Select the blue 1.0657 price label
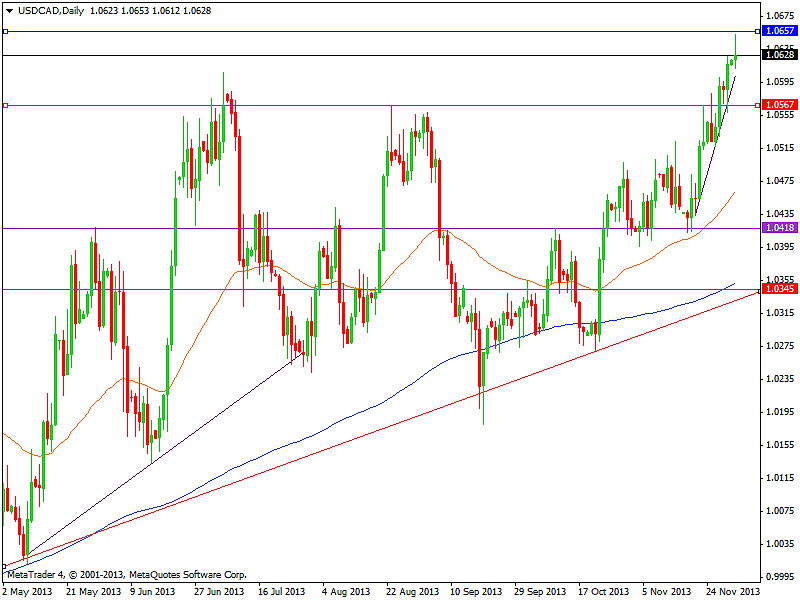Viewport: 800px width, 600px height. [779, 31]
